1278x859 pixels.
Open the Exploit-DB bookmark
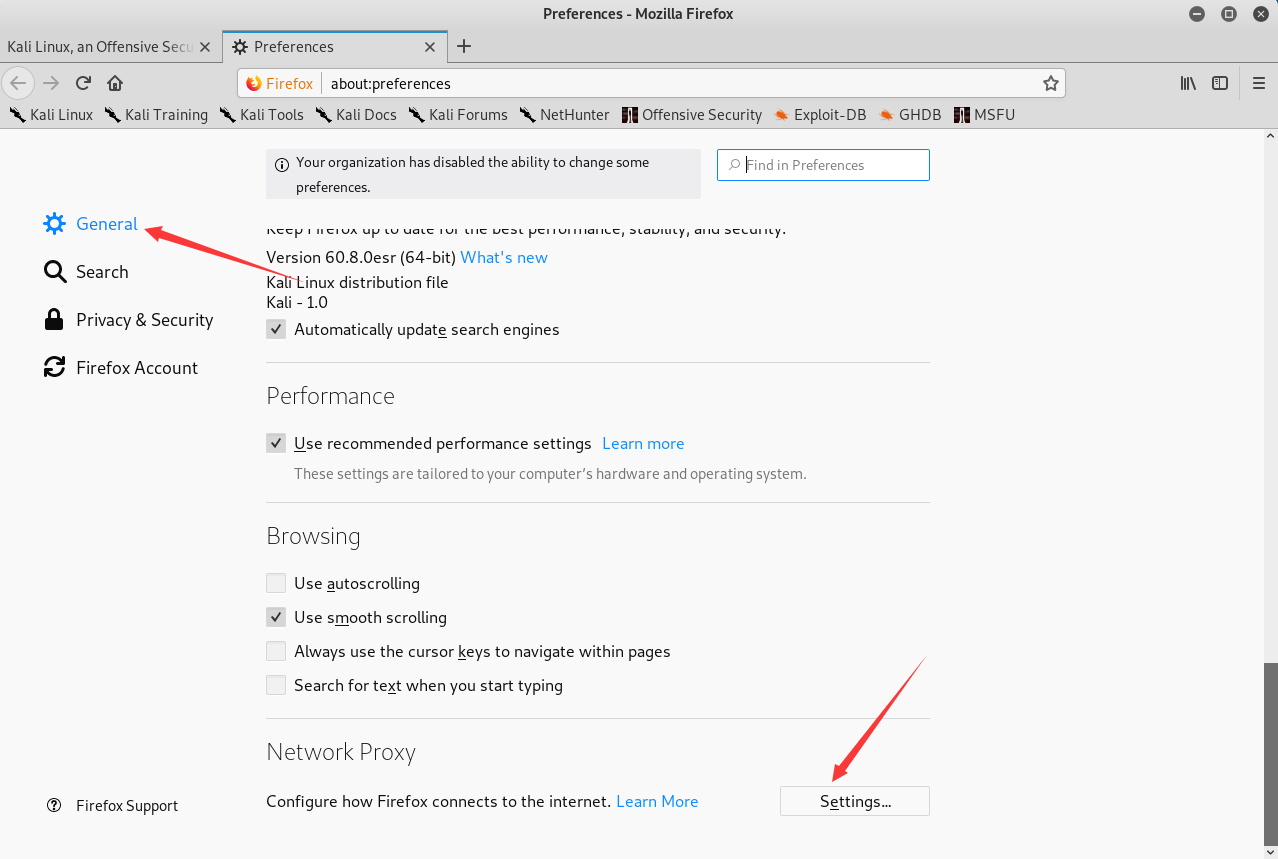(820, 115)
